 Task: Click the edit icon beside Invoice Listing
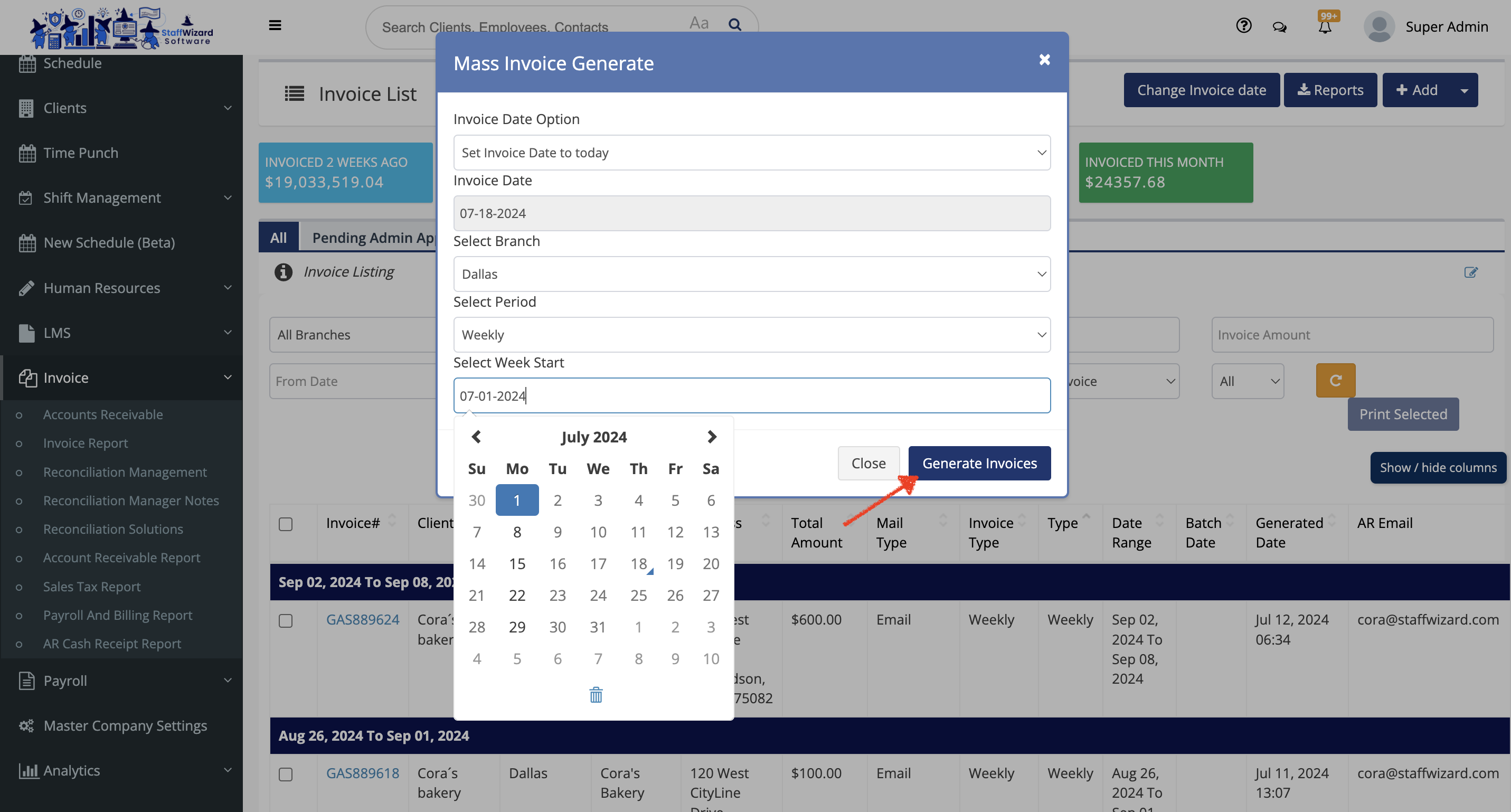[1470, 272]
